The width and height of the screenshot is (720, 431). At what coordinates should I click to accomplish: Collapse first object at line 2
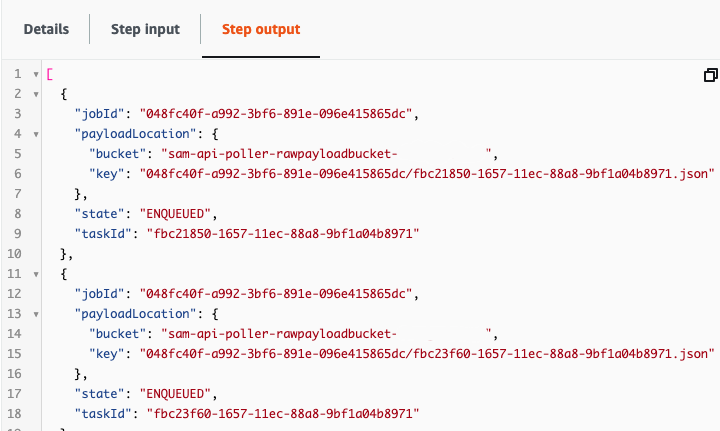point(36,95)
